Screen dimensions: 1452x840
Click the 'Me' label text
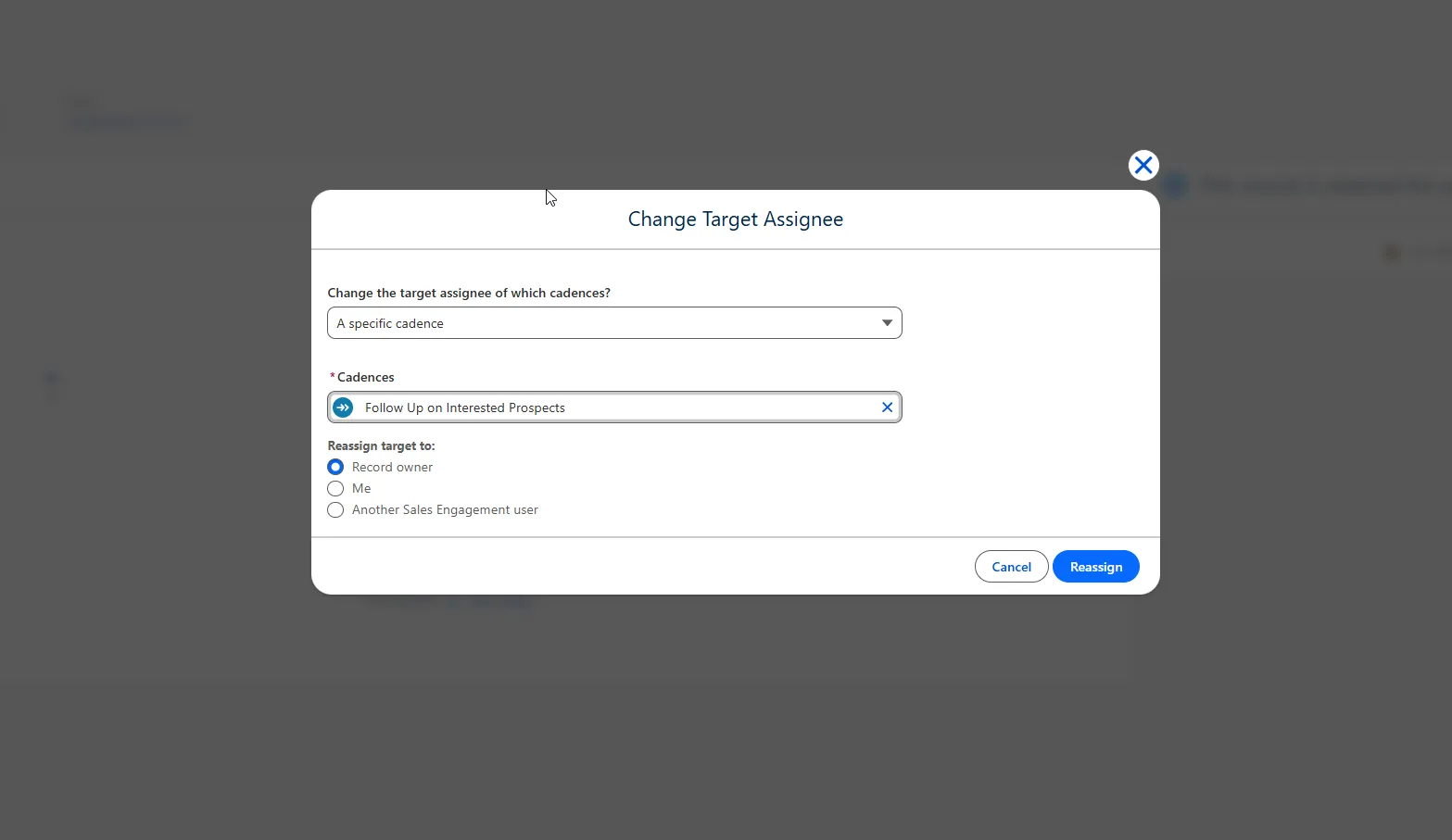pos(361,488)
